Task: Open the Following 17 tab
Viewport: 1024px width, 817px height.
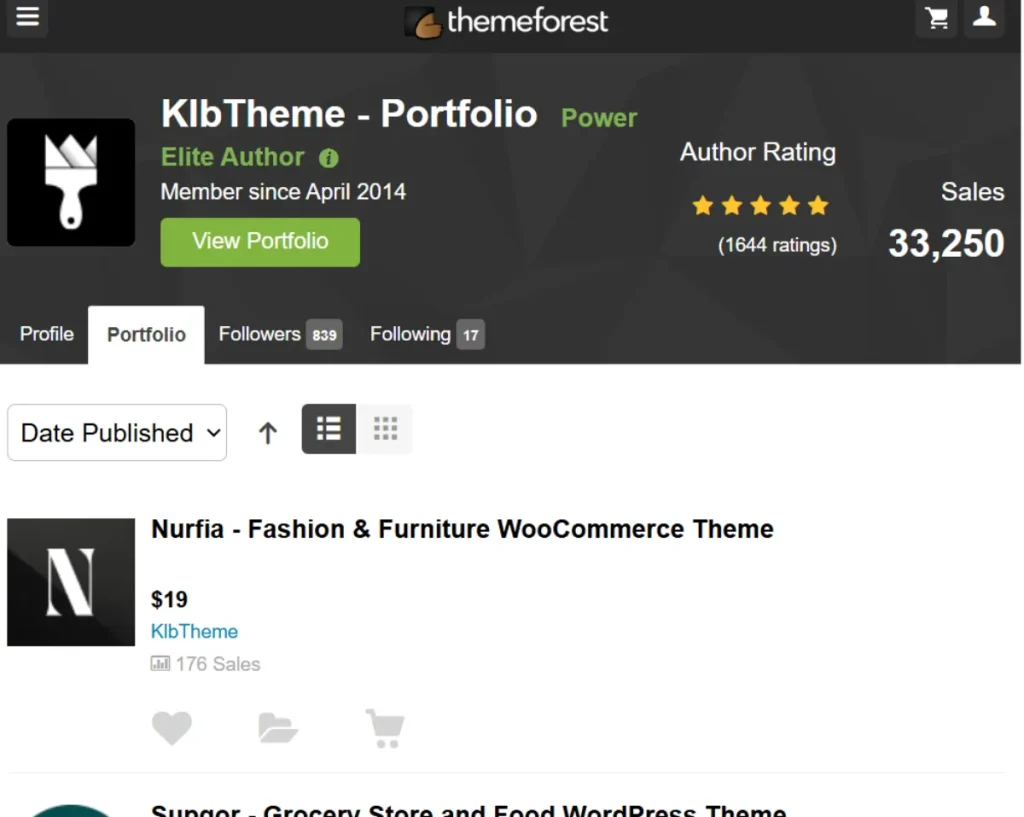Action: (x=427, y=334)
